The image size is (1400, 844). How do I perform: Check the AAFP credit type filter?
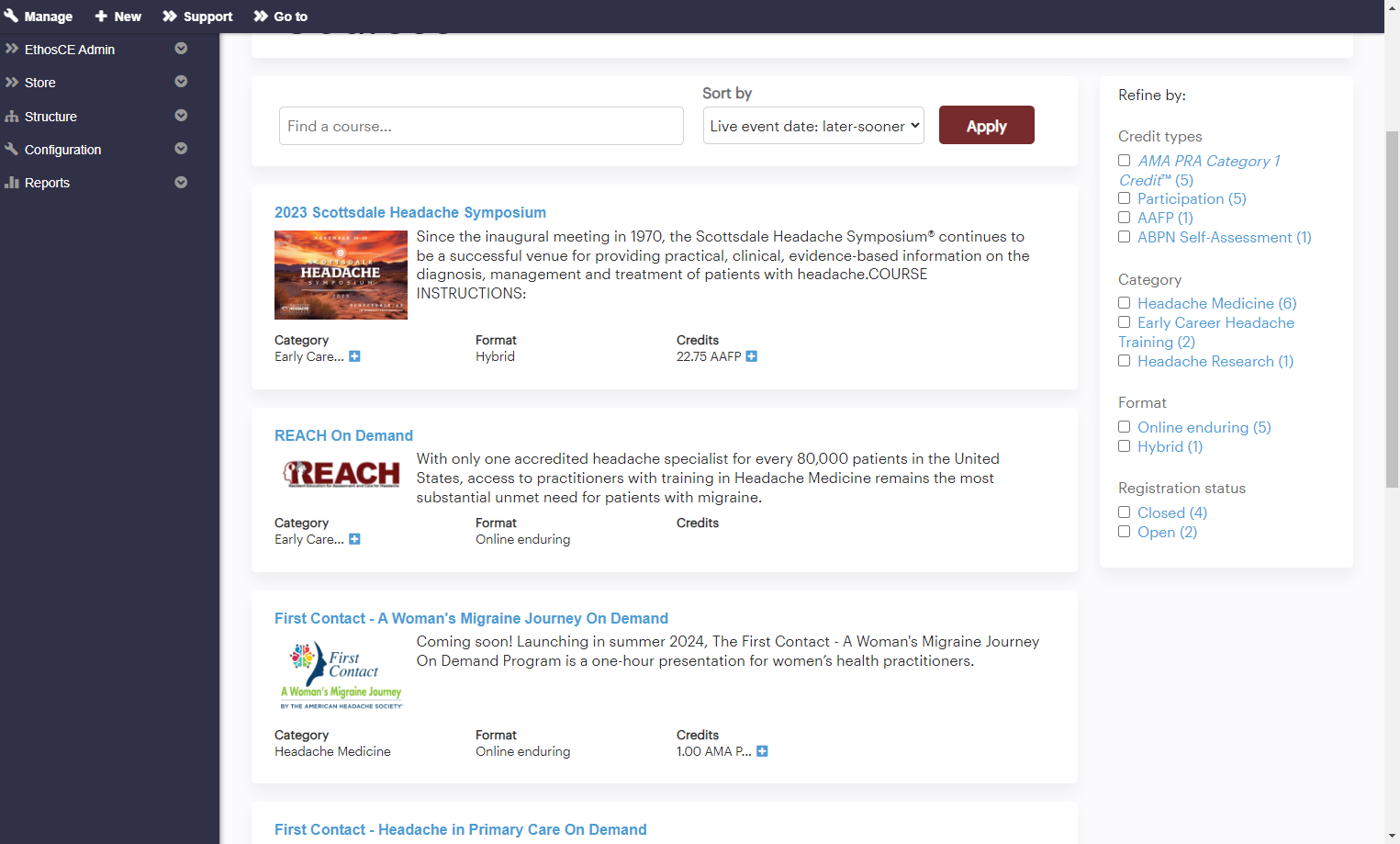(1124, 218)
